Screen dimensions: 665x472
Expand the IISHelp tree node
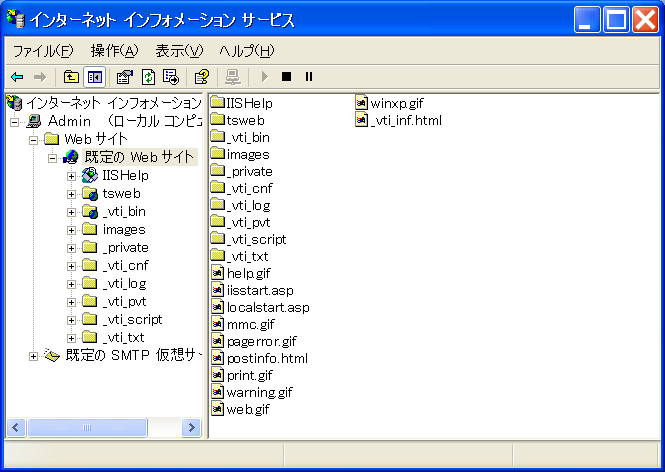pyautogui.click(x=72, y=175)
